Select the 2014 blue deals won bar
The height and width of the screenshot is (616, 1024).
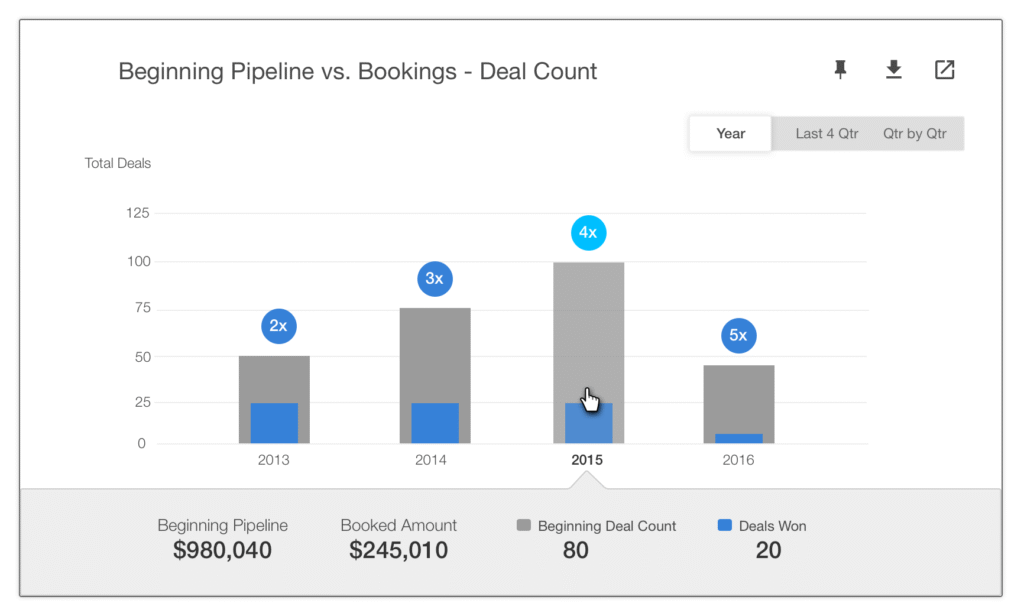coord(435,423)
